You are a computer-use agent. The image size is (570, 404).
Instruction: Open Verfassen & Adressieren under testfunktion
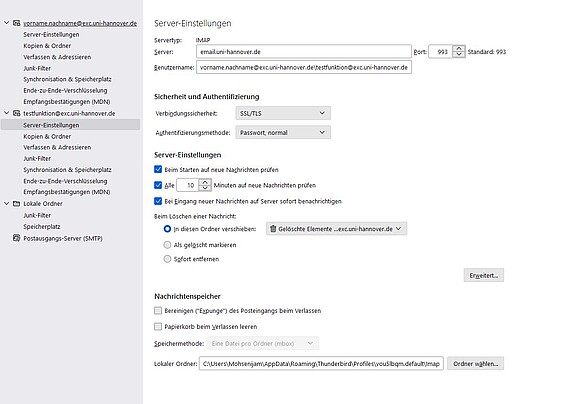click(57, 147)
